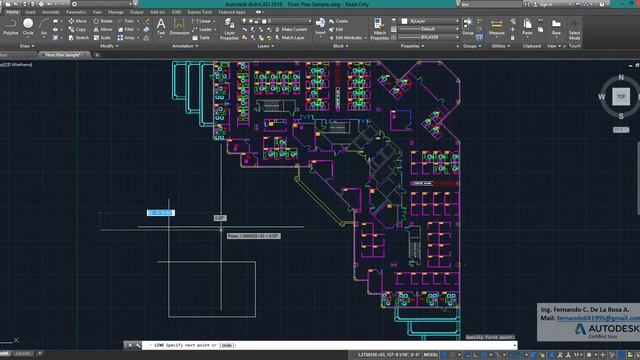Open the Parametric ribbon tab
Viewport: 640px width, 360px height.
click(76, 12)
